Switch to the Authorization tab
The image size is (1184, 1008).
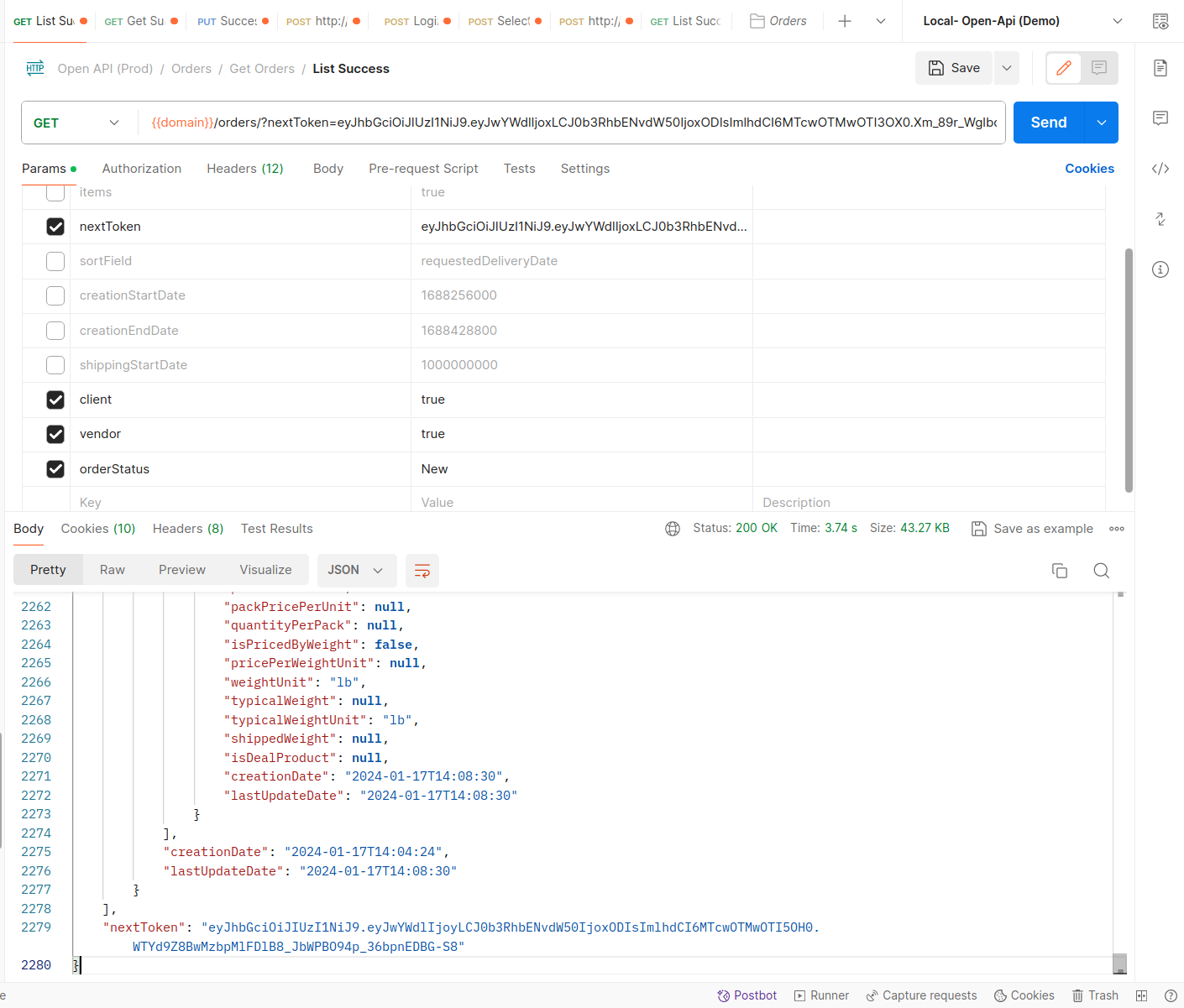pyautogui.click(x=142, y=169)
